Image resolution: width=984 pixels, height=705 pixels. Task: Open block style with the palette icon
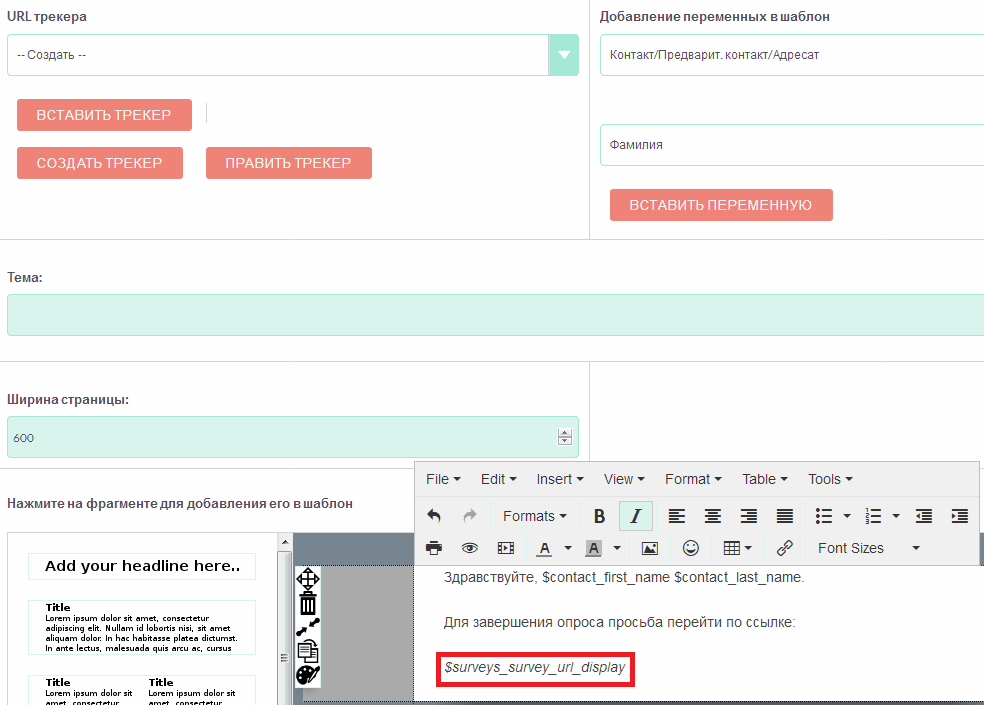coord(308,675)
